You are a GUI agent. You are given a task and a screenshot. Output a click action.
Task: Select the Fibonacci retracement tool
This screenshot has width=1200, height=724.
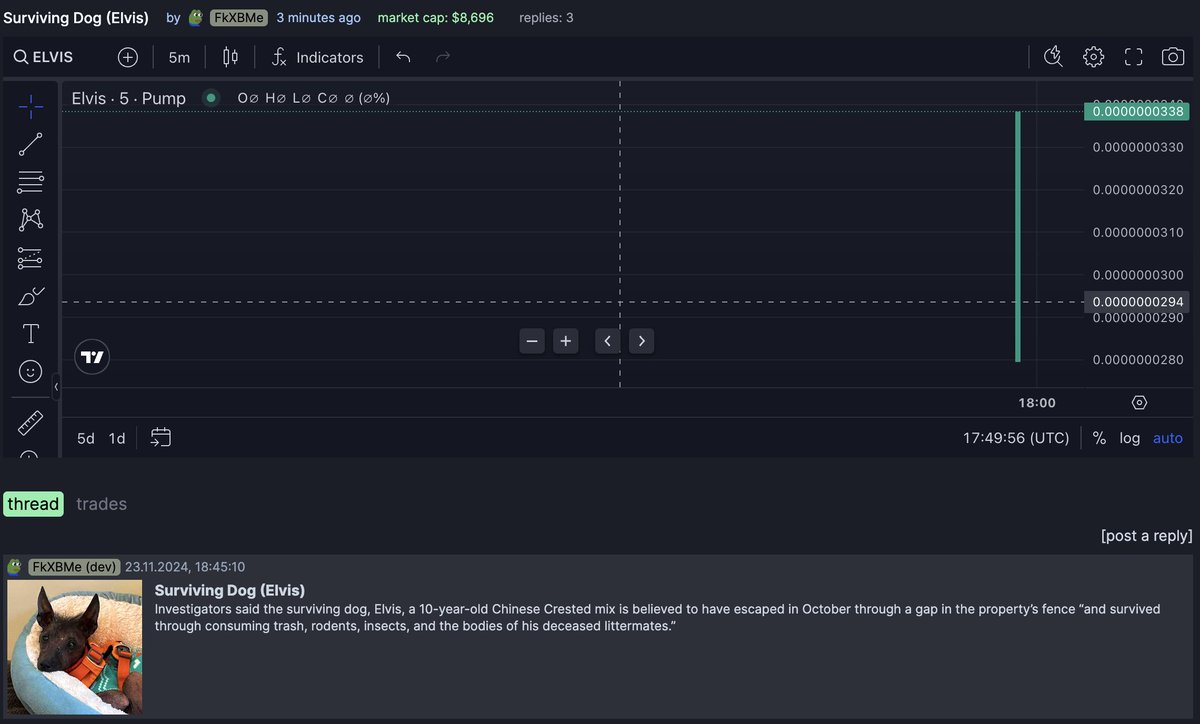[31, 182]
